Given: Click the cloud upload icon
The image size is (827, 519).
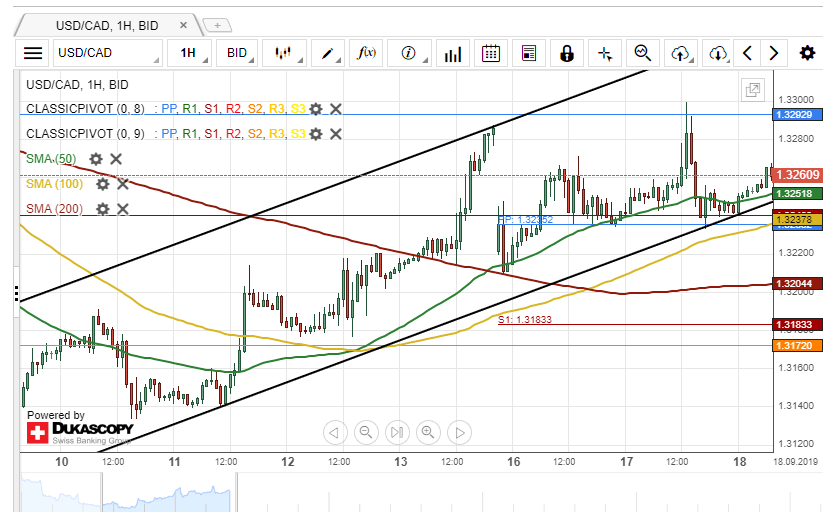Looking at the screenshot, I should pos(681,53).
